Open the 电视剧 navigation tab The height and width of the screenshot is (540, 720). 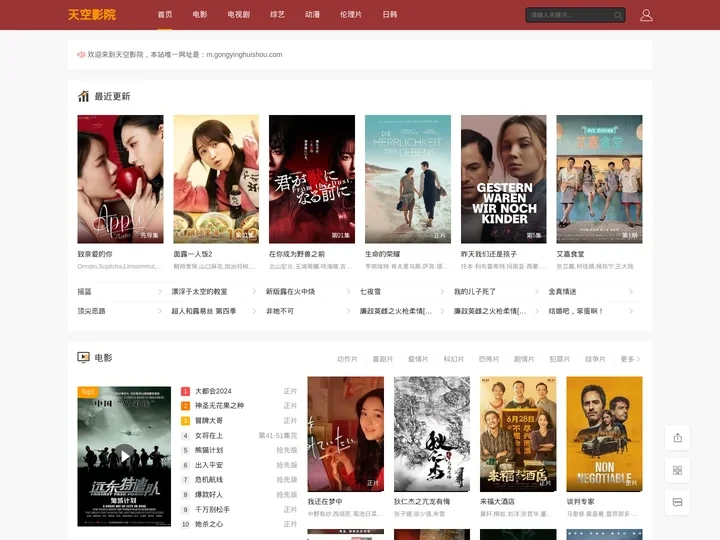pyautogui.click(x=239, y=15)
